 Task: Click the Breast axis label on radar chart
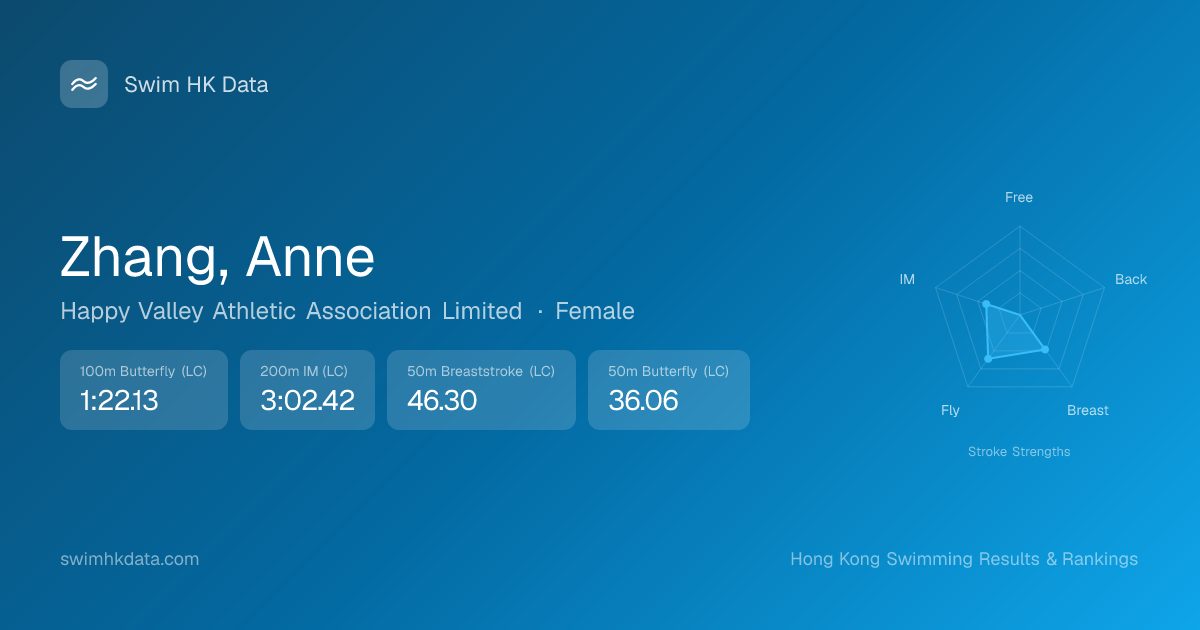pos(1088,410)
